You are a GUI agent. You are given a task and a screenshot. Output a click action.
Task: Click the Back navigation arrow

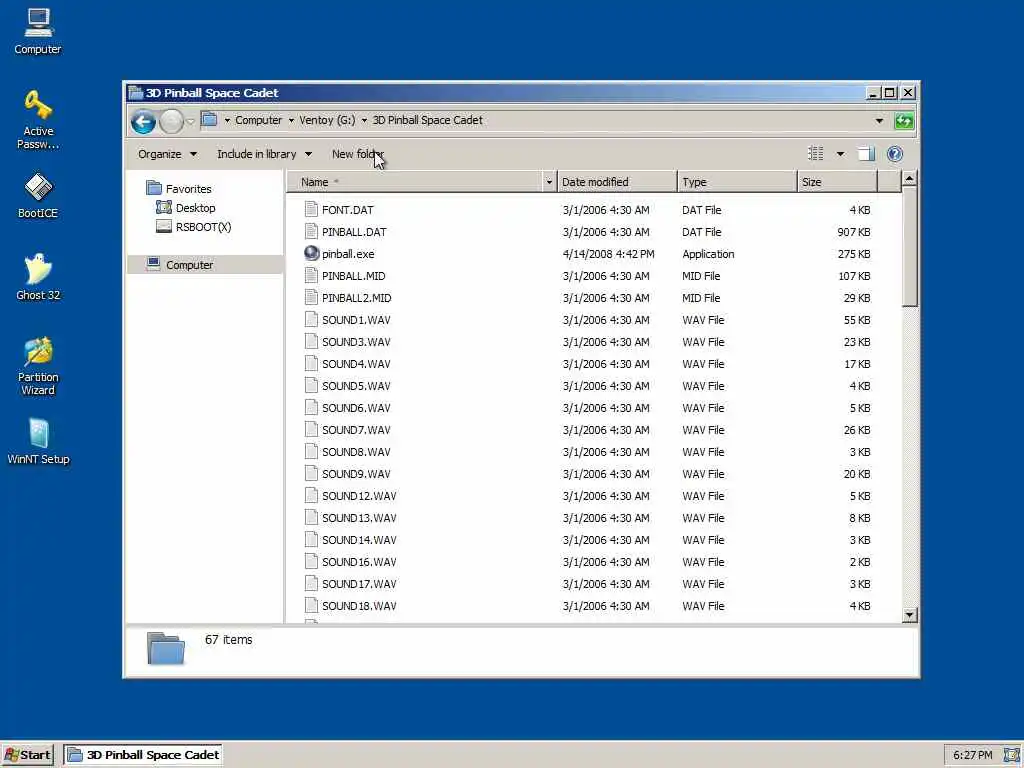tap(143, 121)
